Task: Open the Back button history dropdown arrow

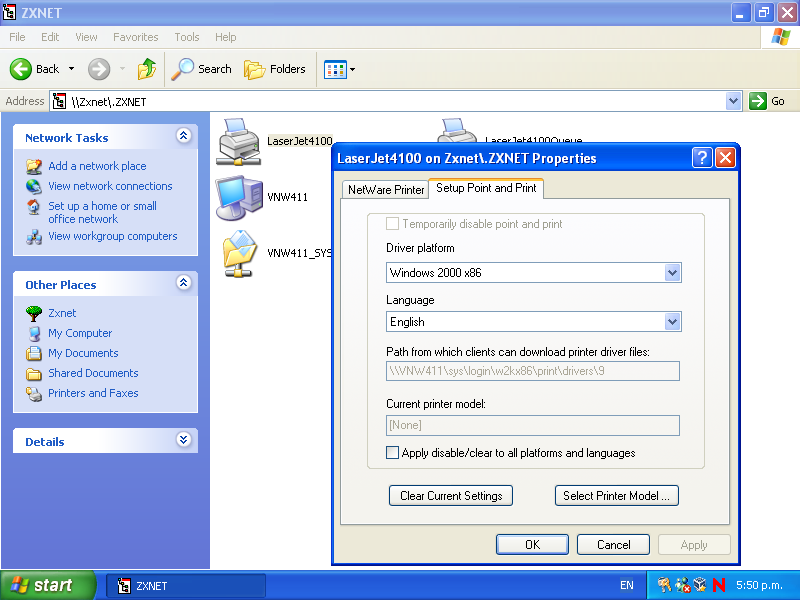Action: tap(71, 69)
